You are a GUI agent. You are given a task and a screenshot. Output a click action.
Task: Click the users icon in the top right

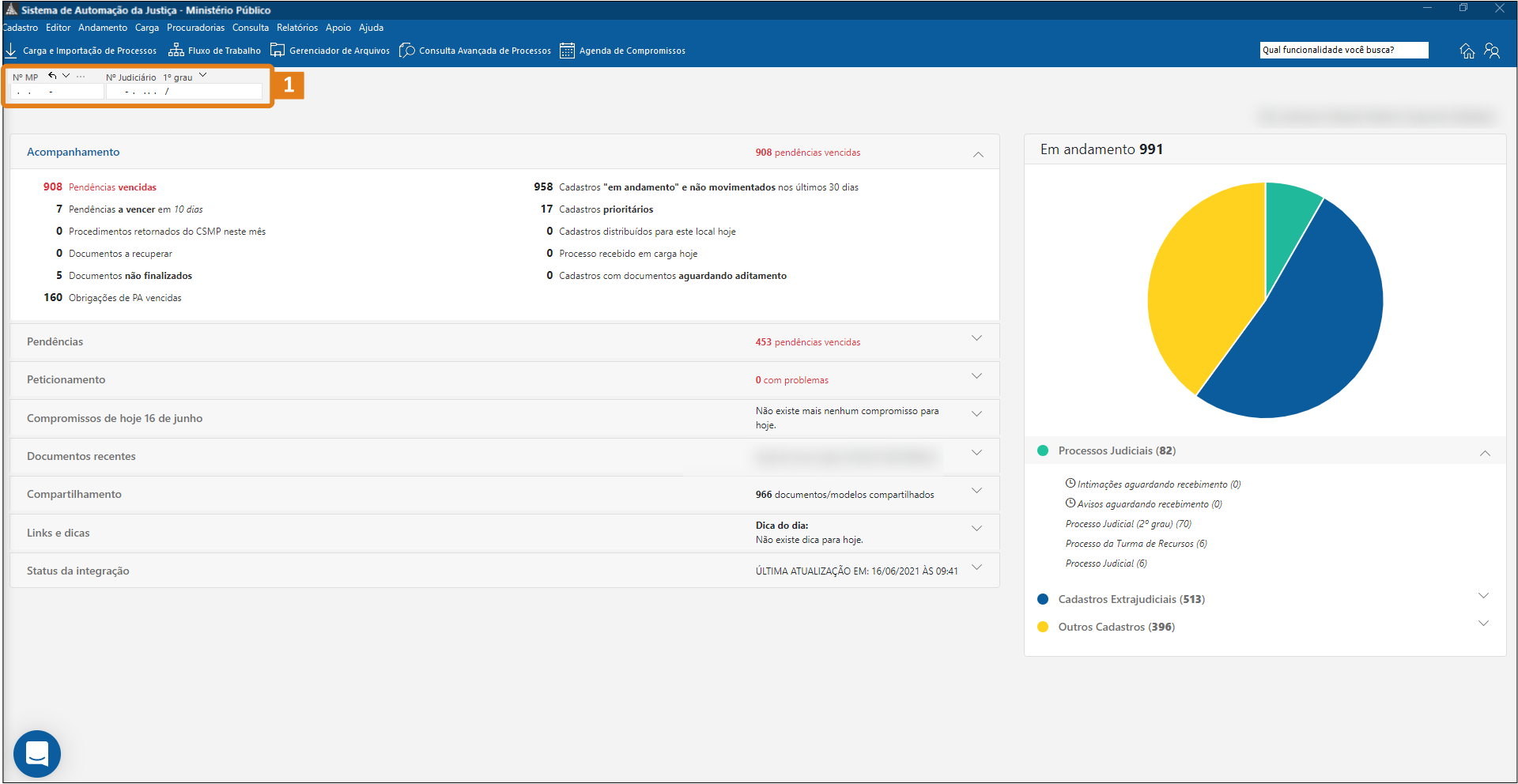[x=1492, y=51]
